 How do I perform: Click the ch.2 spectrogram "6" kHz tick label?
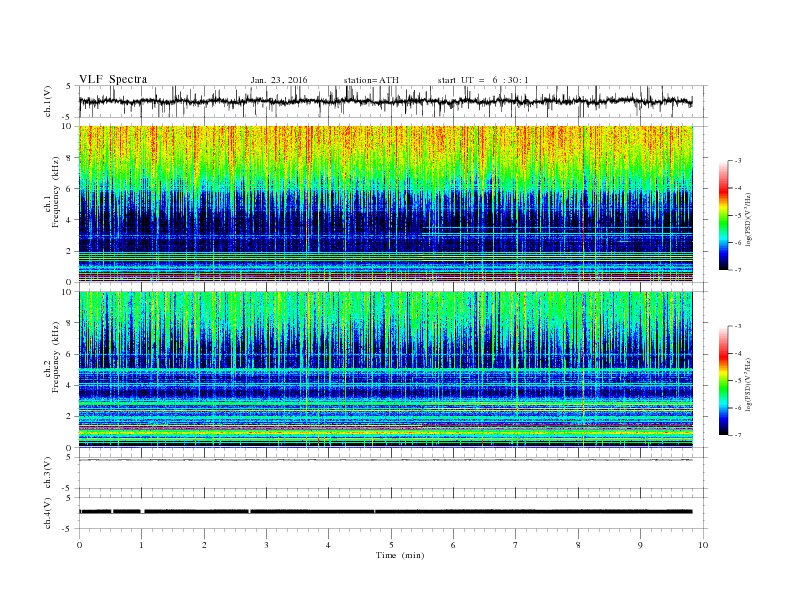(69, 354)
